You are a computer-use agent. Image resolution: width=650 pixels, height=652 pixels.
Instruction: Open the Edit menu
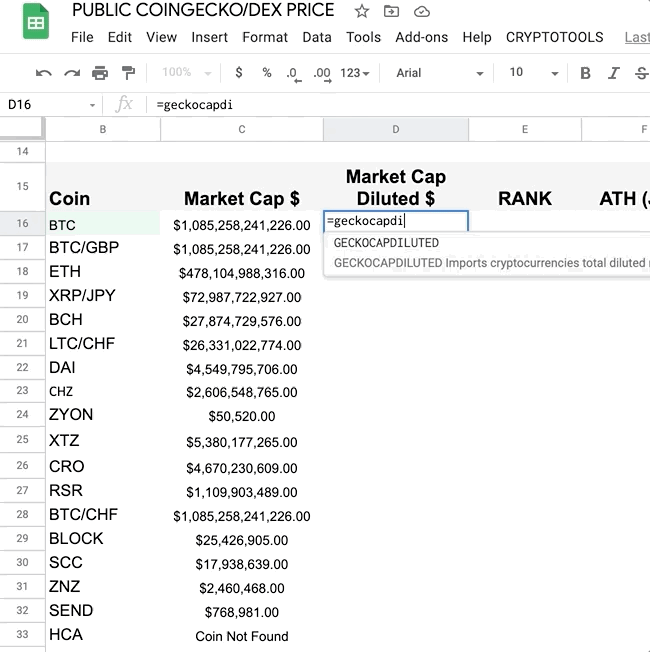[x=120, y=37]
